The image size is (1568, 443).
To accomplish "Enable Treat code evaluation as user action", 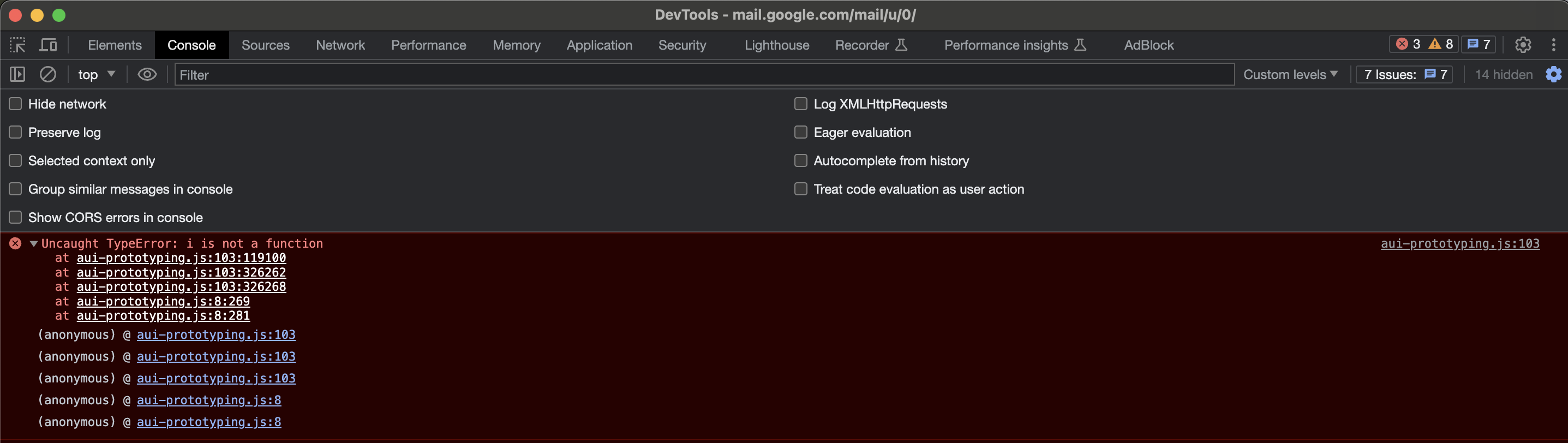I will [x=801, y=189].
